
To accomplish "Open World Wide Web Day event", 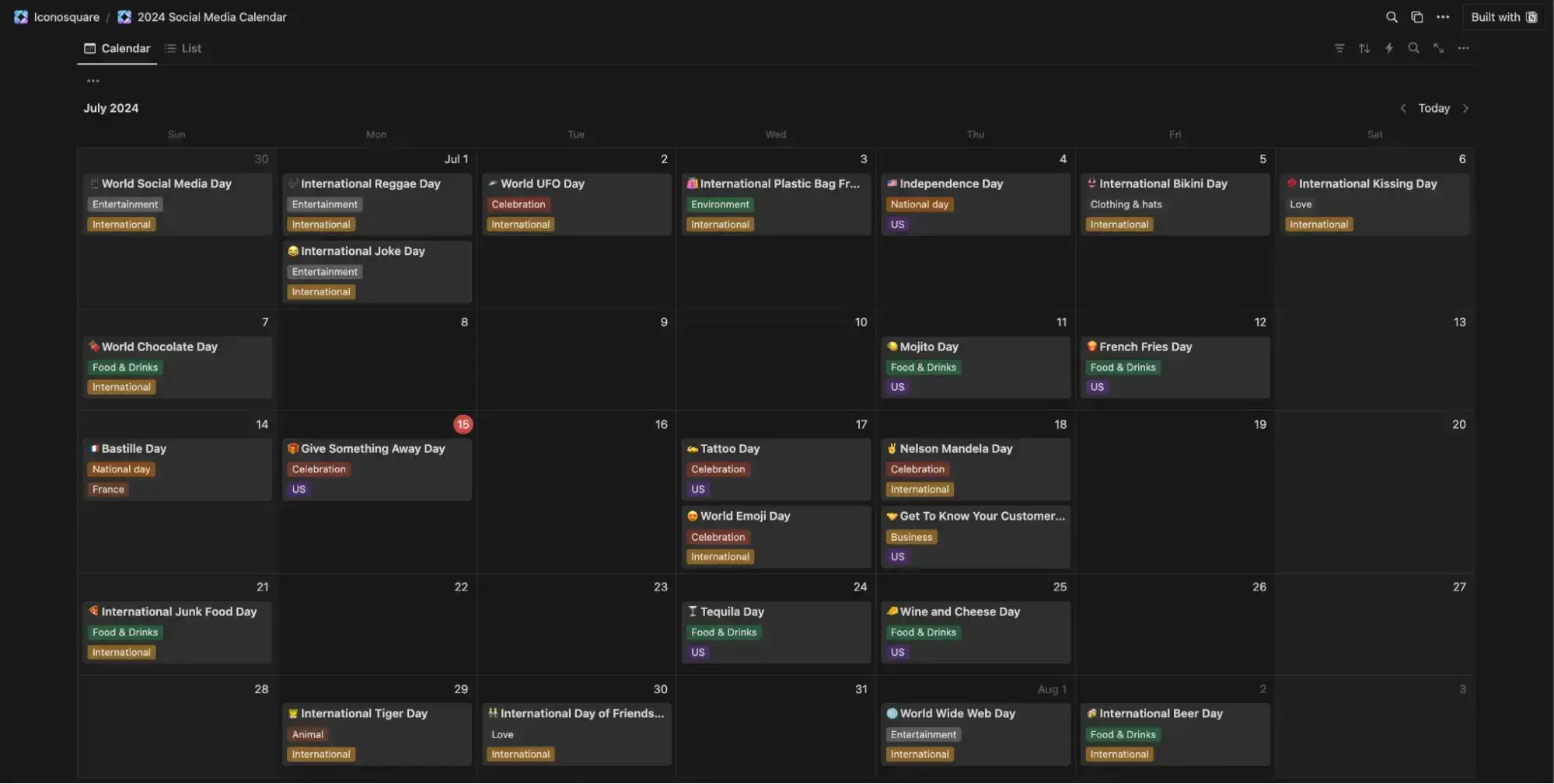I will pos(976,734).
